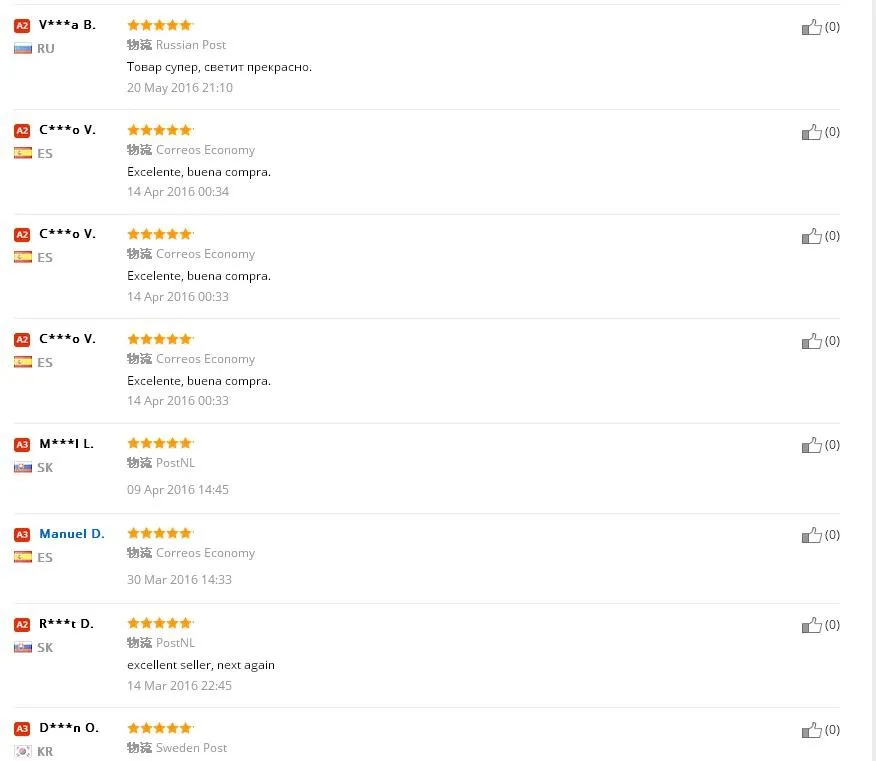Like the review by V***a B.
Screen dimensions: 876x761
(x=811, y=28)
